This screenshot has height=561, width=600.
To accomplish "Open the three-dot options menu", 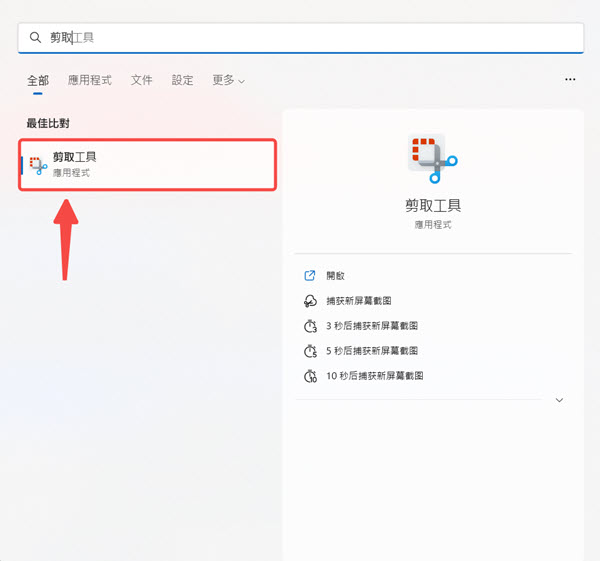I will click(x=570, y=79).
